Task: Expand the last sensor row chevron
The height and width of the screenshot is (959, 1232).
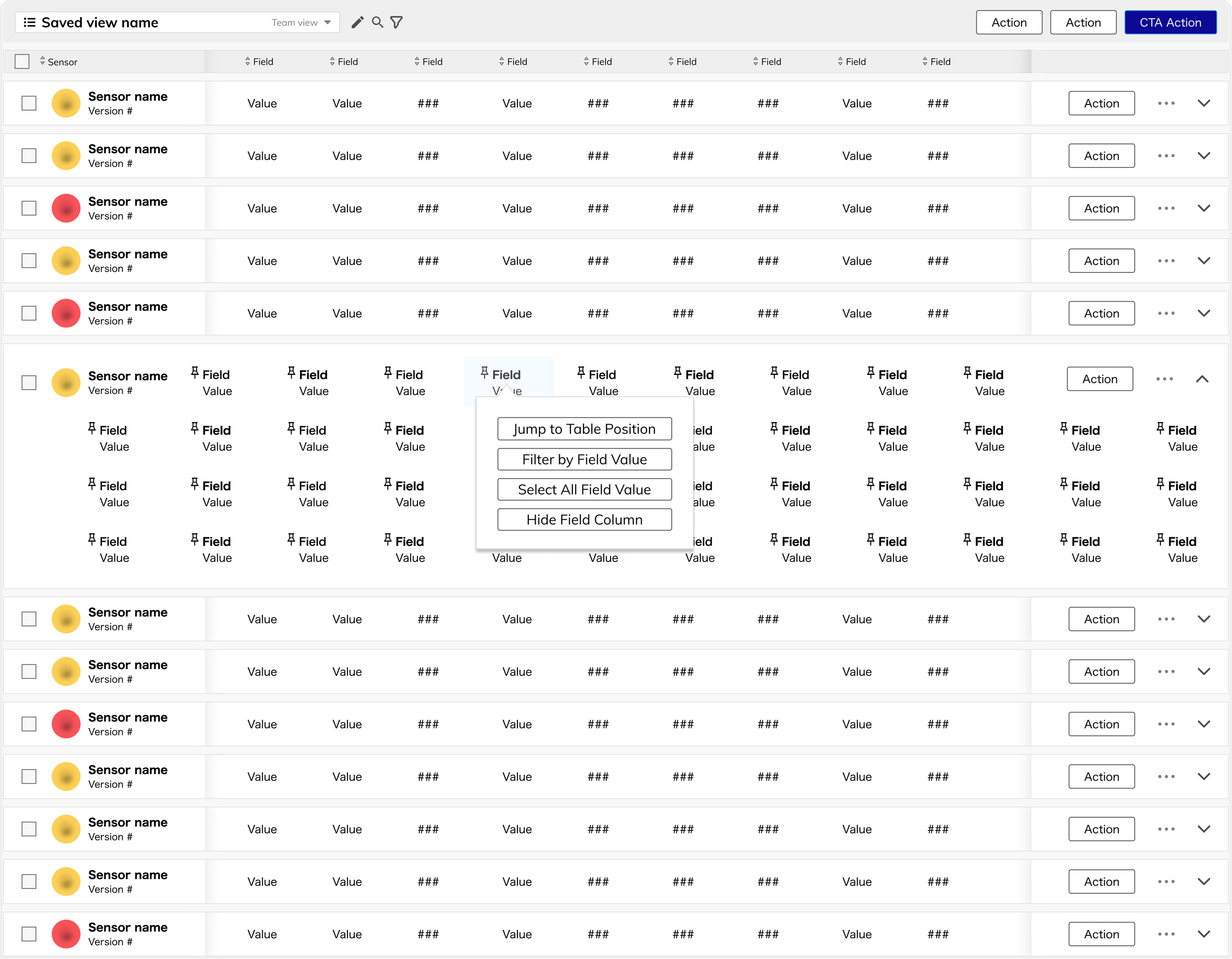Action: pos(1204,933)
